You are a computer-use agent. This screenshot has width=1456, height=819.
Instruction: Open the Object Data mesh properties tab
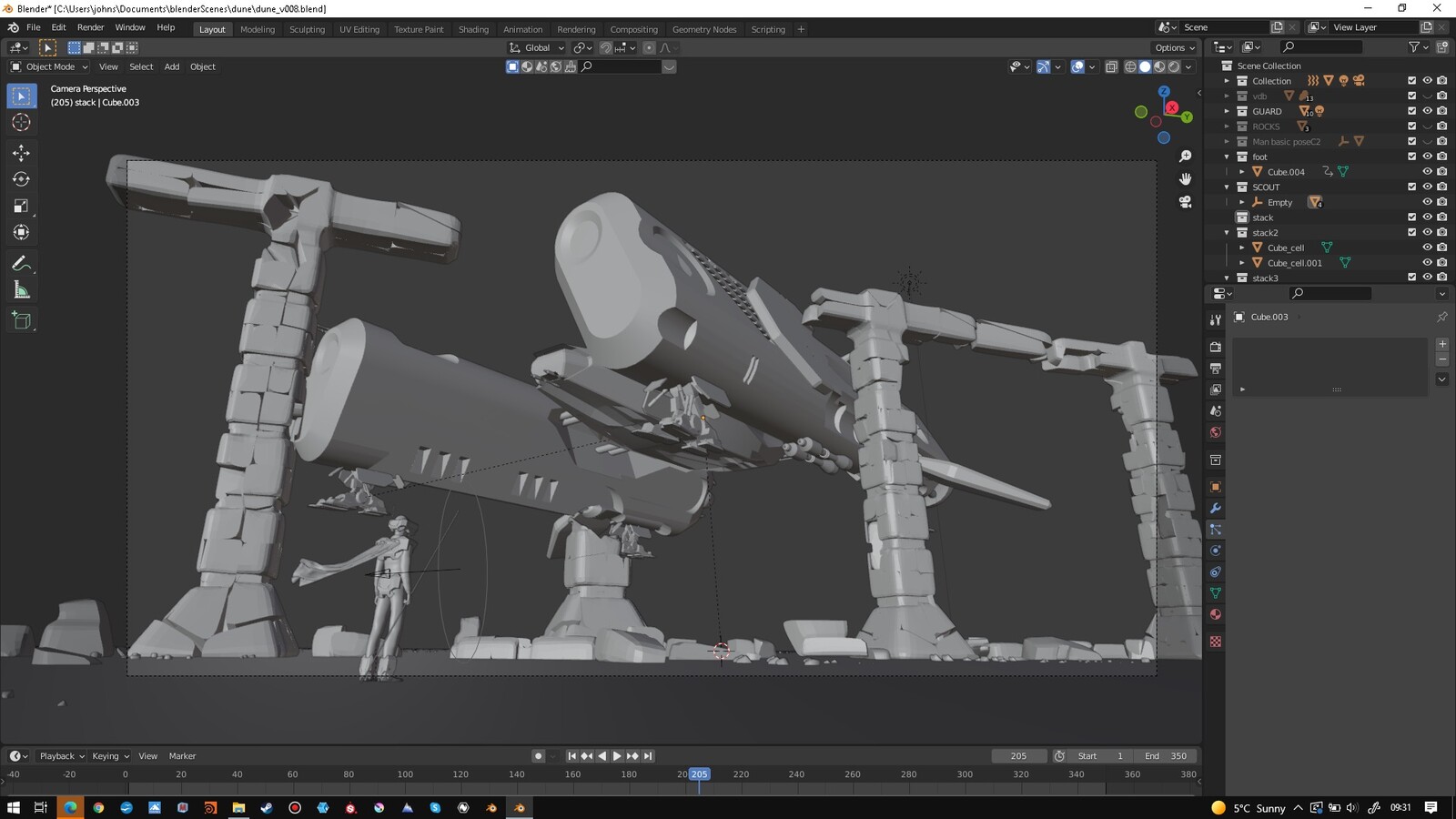(x=1215, y=593)
